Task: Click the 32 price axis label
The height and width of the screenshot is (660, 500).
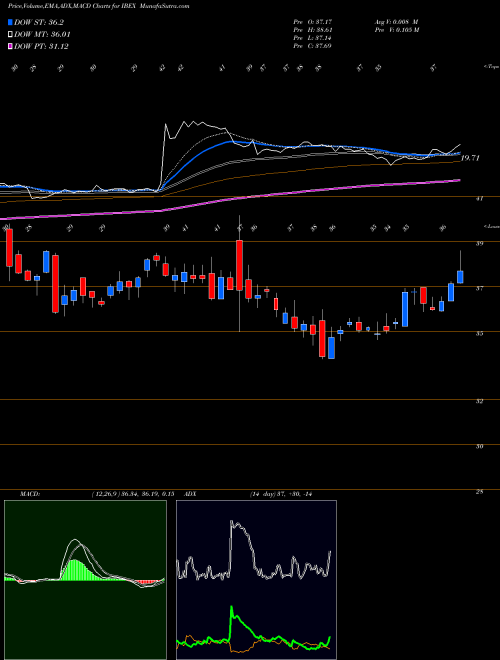Action: tap(479, 401)
